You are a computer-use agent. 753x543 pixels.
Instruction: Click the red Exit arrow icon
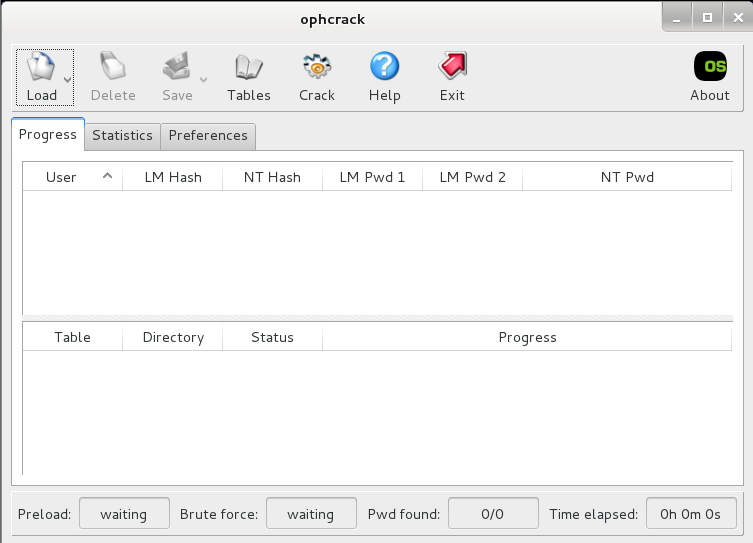pos(452,66)
